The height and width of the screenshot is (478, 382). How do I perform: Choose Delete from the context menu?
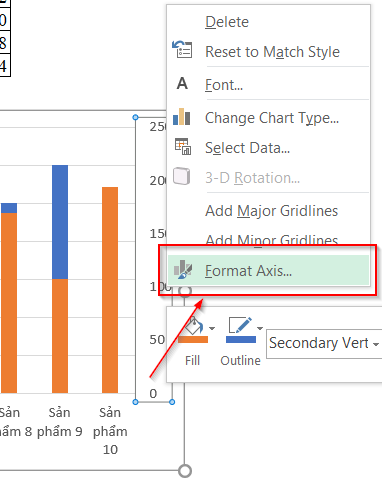[x=227, y=22]
